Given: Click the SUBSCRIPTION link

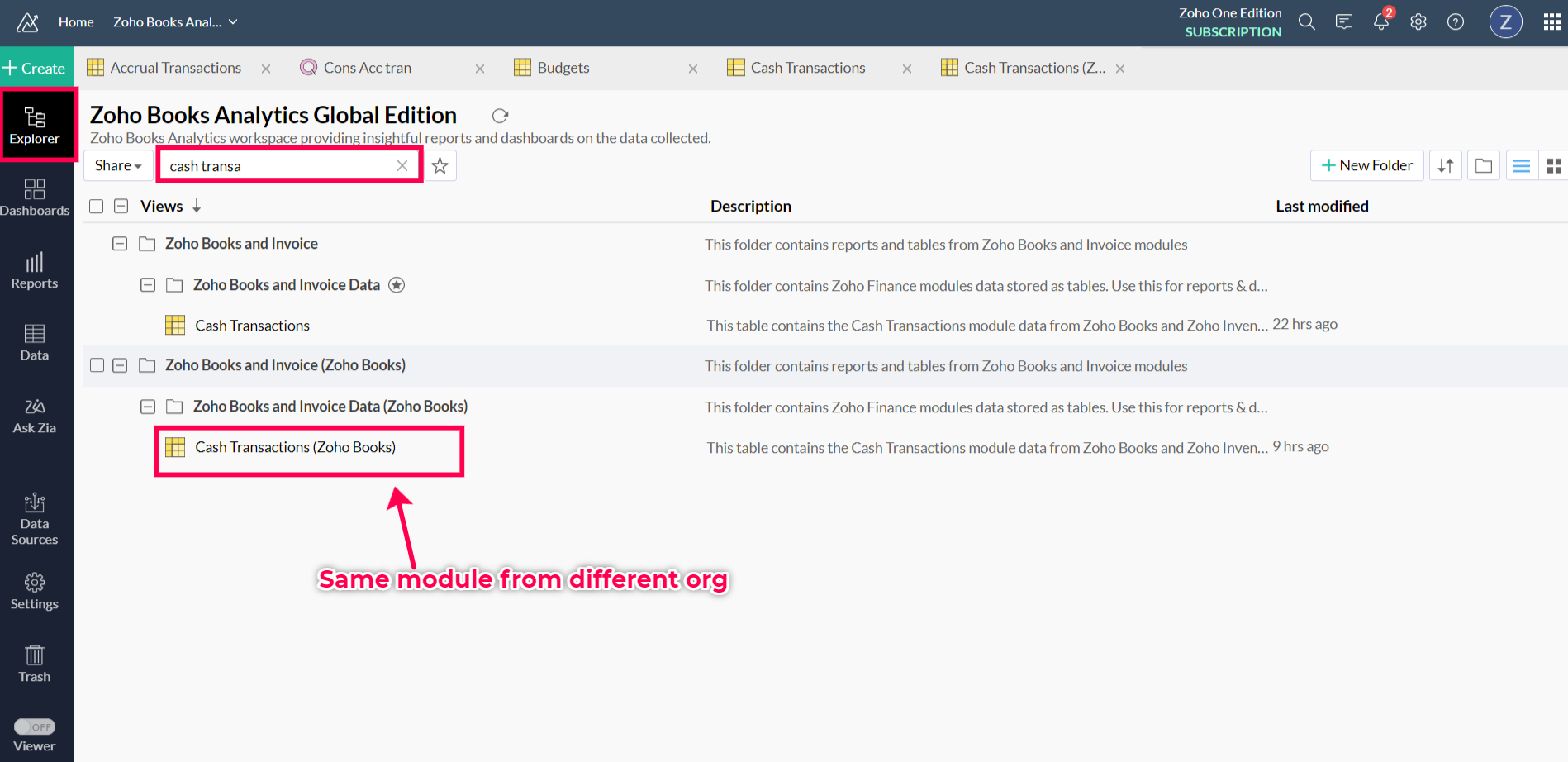Looking at the screenshot, I should (x=1233, y=32).
